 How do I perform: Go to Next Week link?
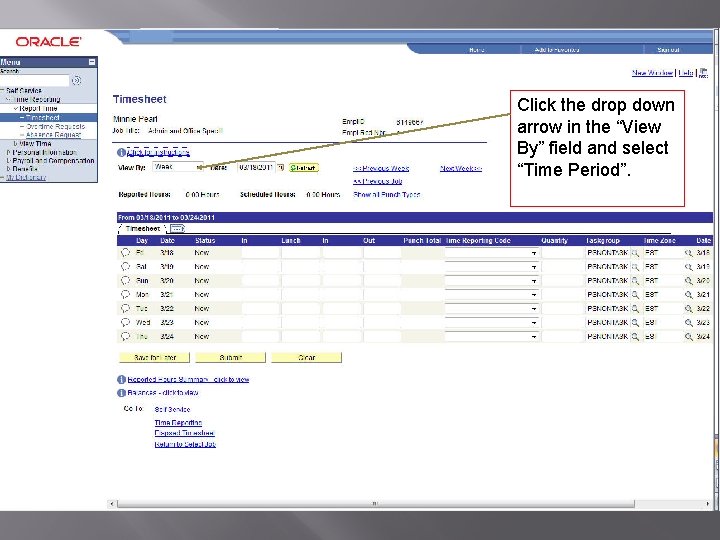pos(461,169)
